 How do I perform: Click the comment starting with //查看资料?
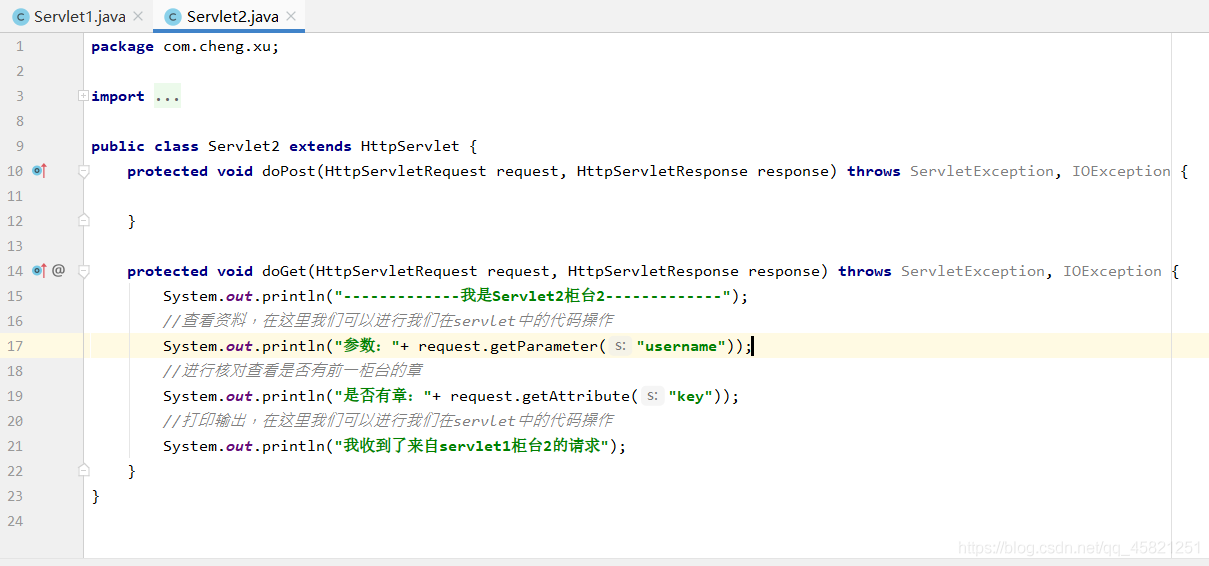click(388, 321)
